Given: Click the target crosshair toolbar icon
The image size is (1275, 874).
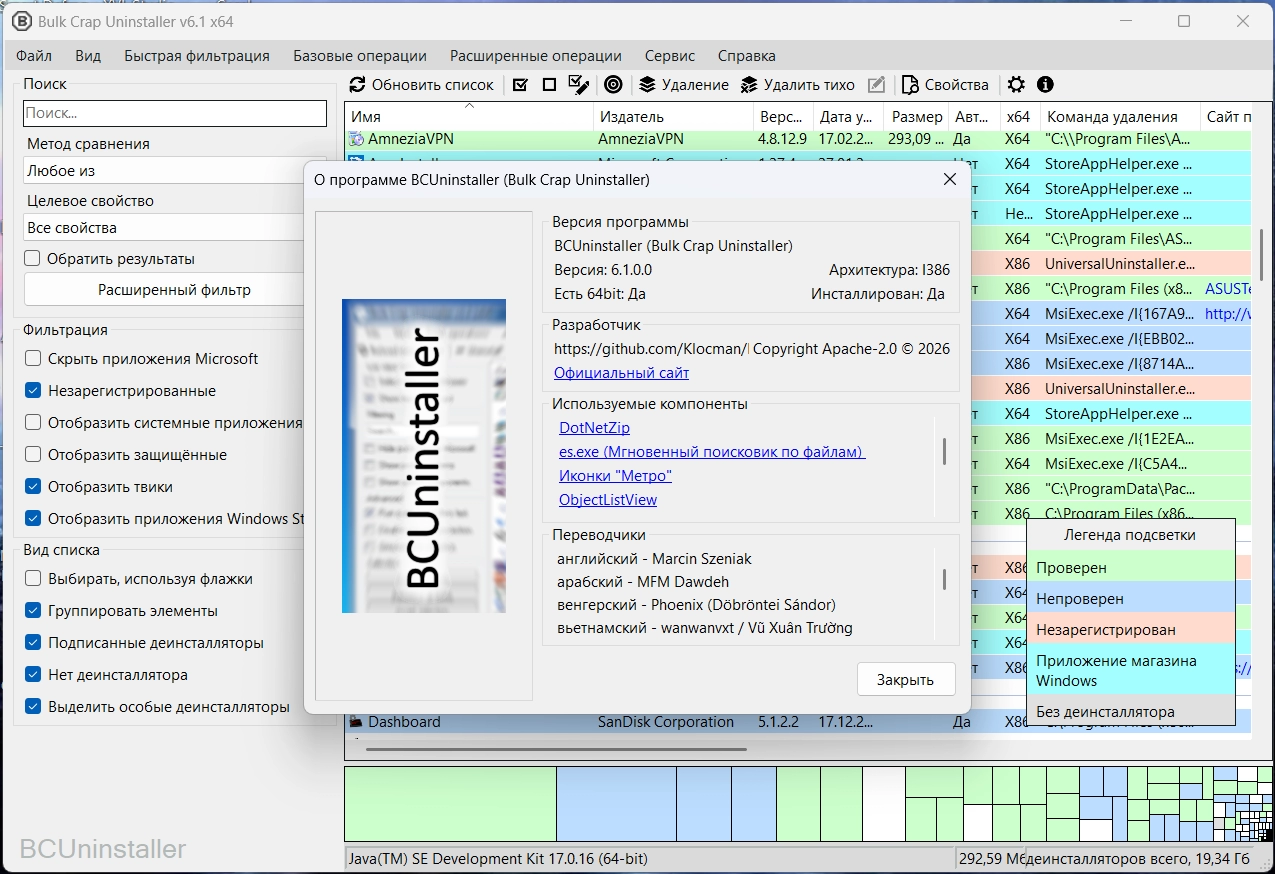Looking at the screenshot, I should (x=613, y=85).
